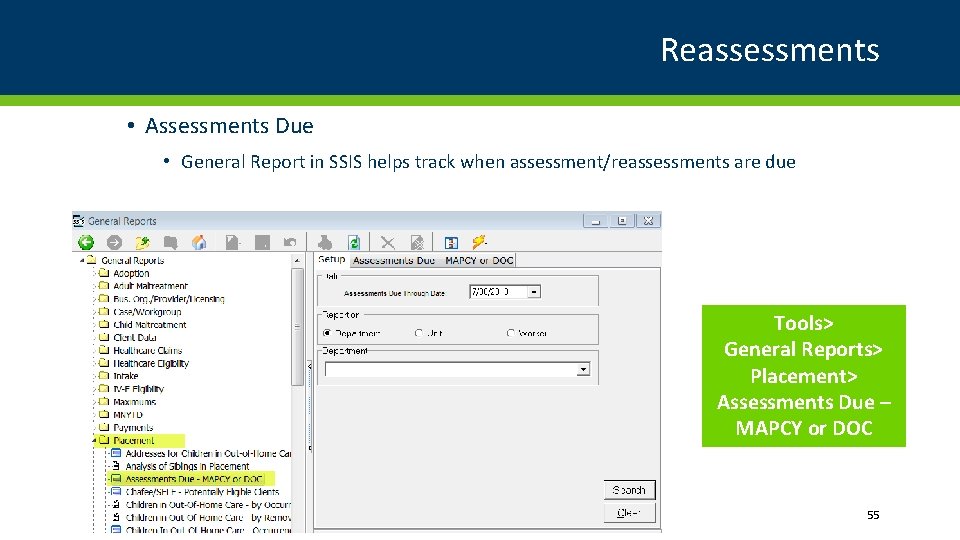Click the gray square Save toolbar icon
Image resolution: width=960 pixels, height=540 pixels.
coord(262,242)
